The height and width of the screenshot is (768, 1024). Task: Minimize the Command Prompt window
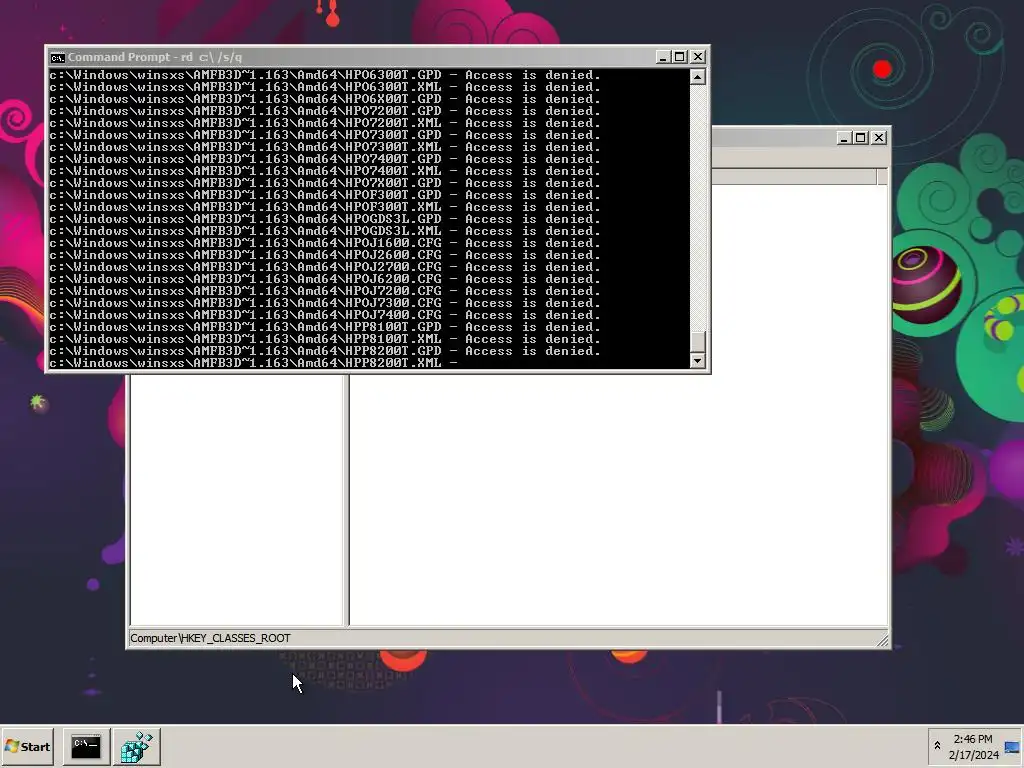662,57
